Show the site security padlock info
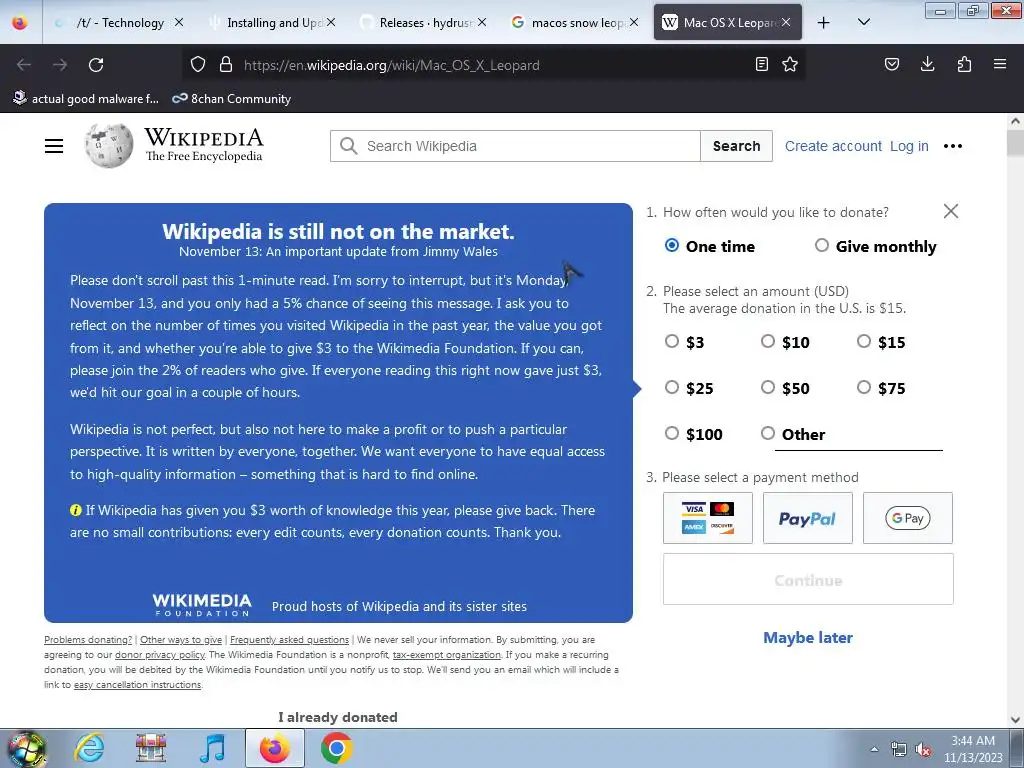The width and height of the screenshot is (1024, 768). [226, 64]
